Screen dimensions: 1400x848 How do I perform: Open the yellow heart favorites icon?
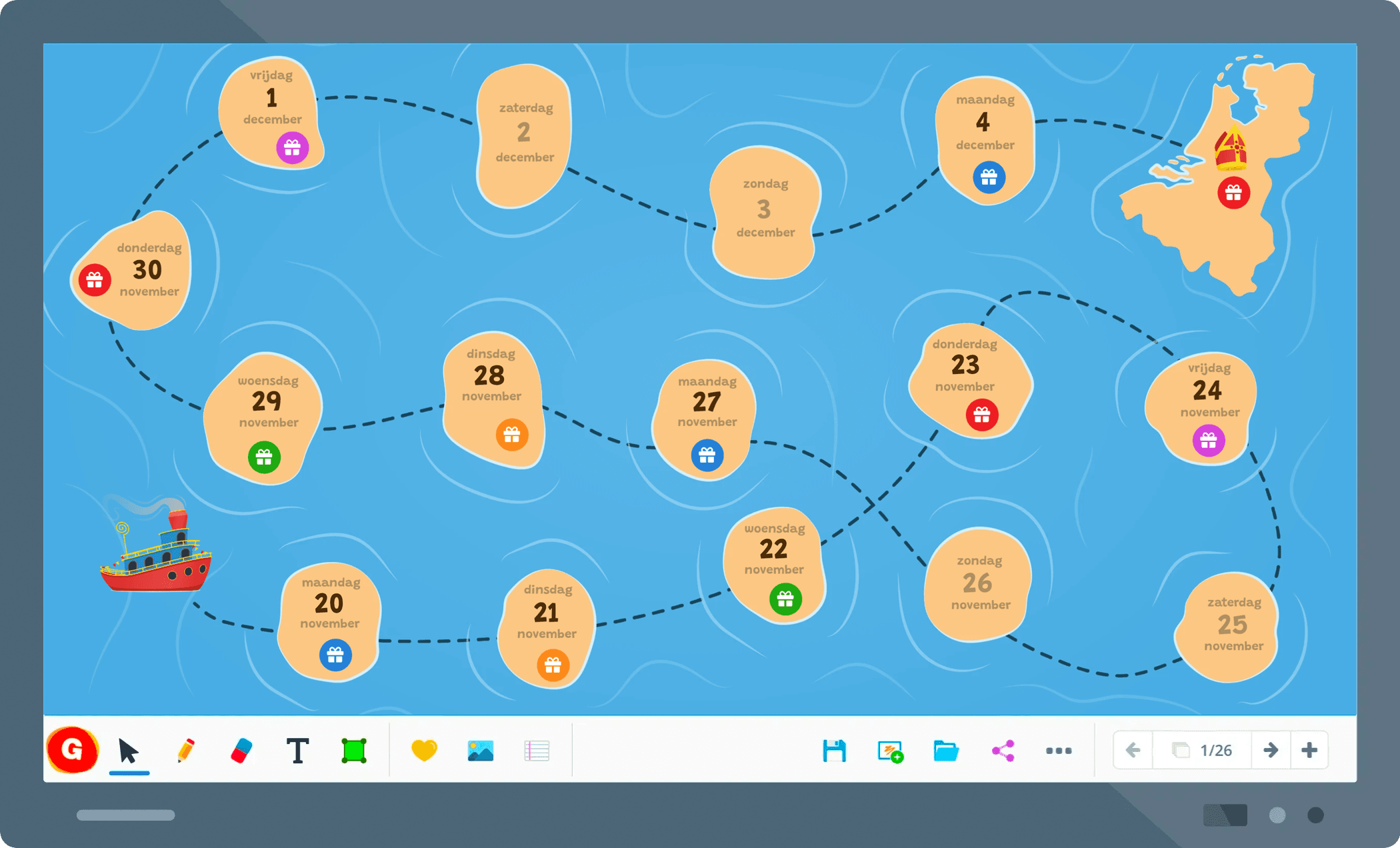(424, 751)
